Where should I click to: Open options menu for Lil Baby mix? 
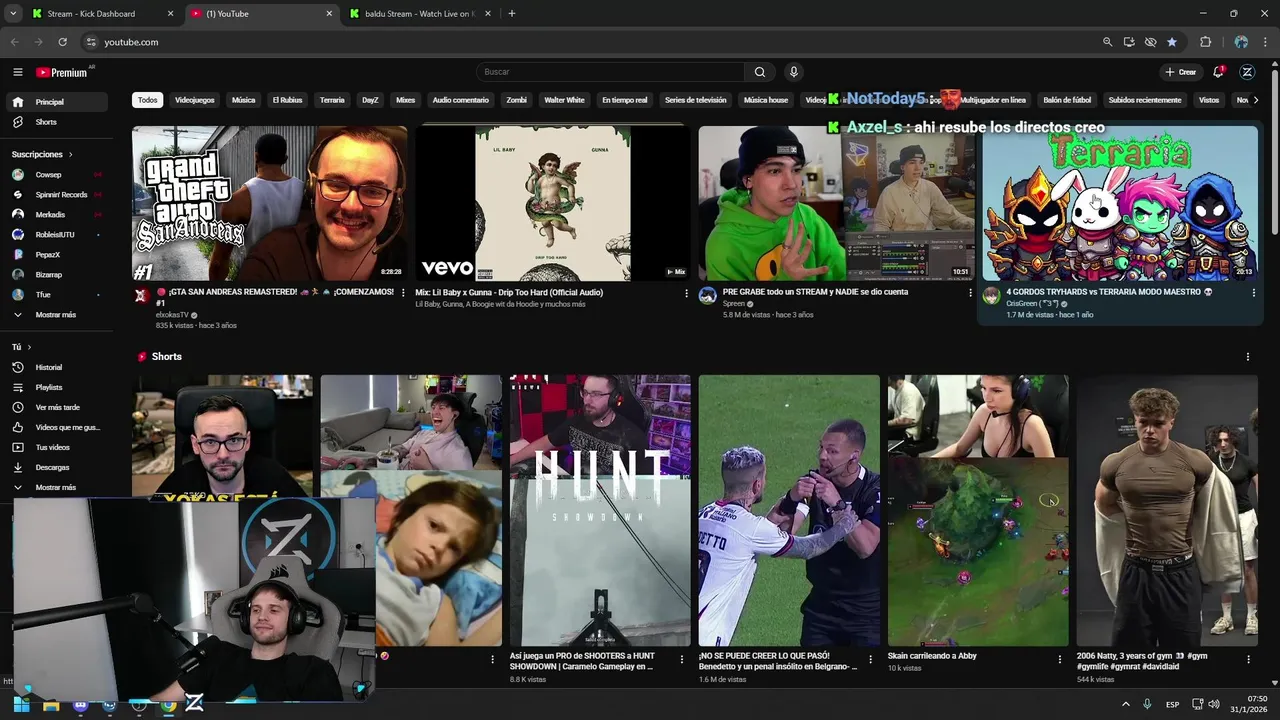686,293
